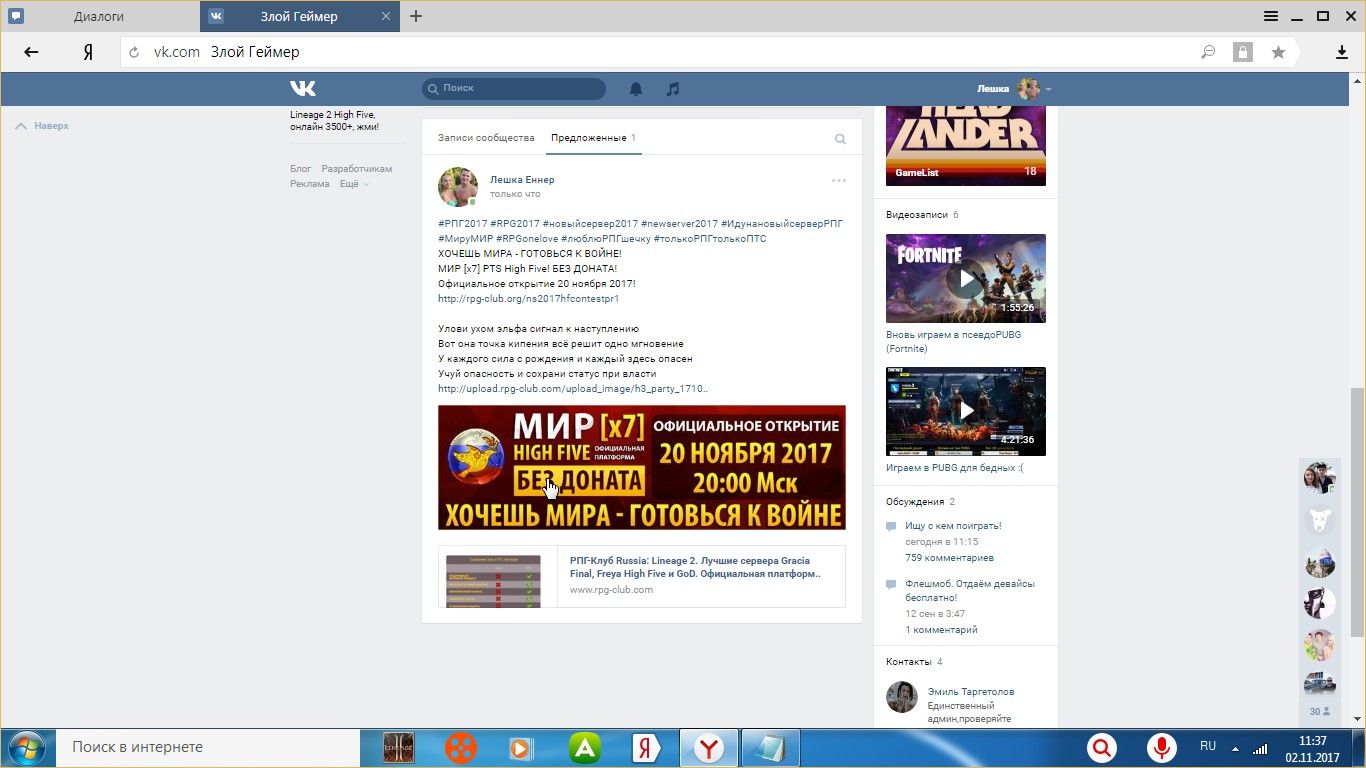Open the Реклама footer link
Screen dimensions: 1366x768
(x=310, y=184)
